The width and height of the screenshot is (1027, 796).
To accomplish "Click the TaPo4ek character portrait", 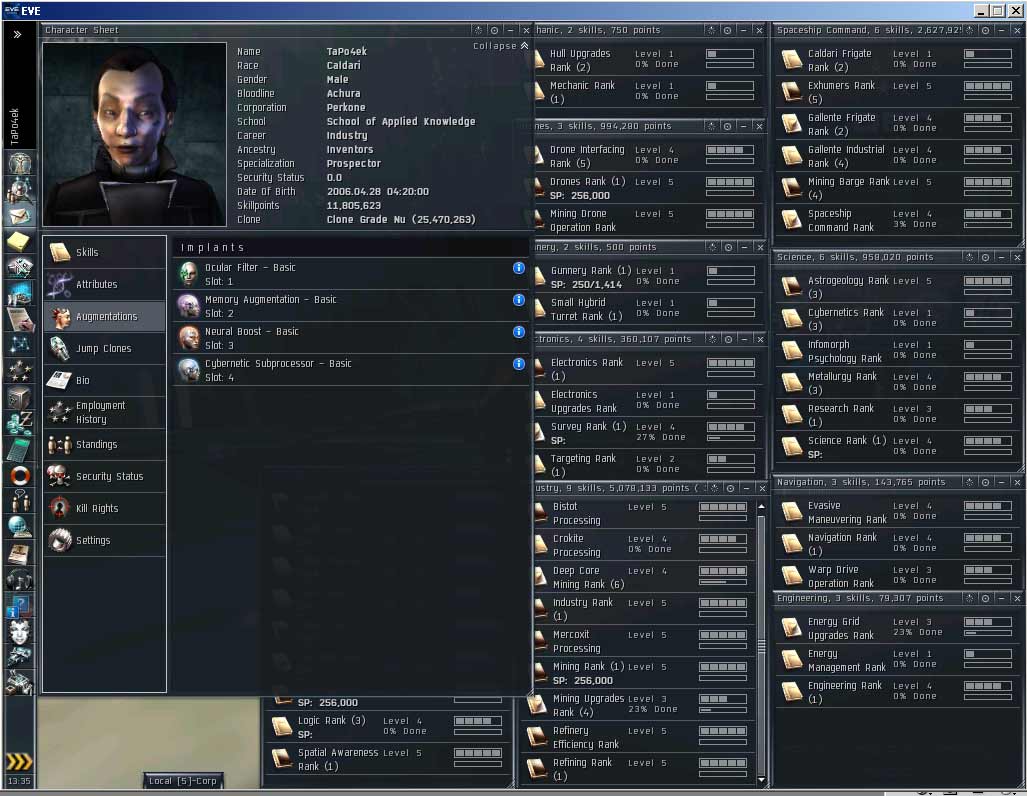I will point(134,134).
